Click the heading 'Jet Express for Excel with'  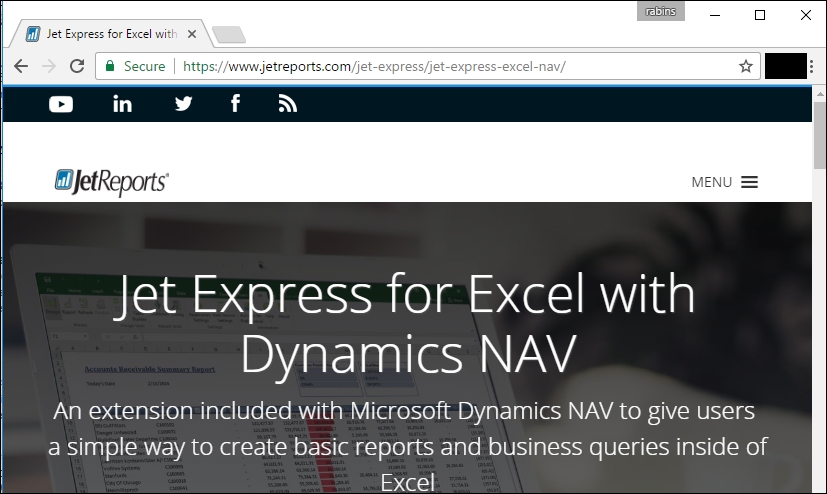404,294
